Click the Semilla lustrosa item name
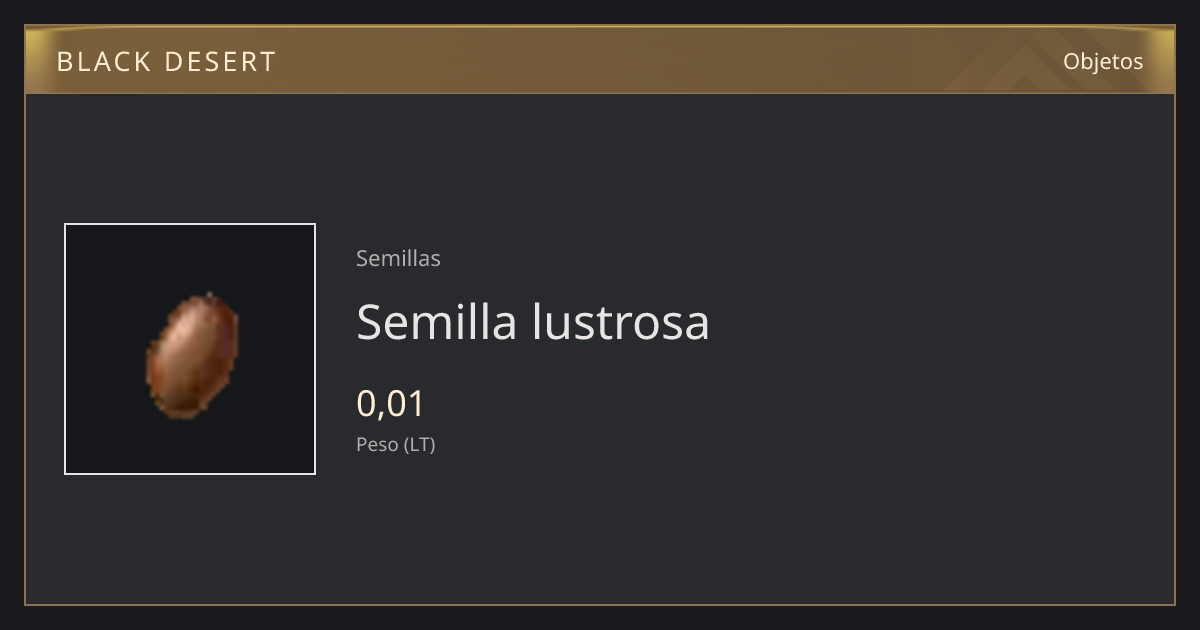1200x630 pixels. [533, 322]
